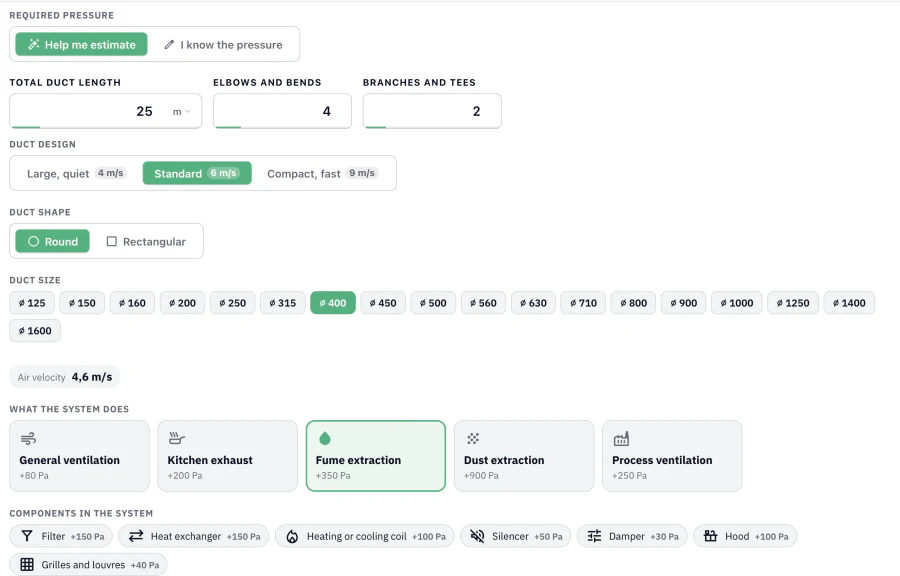900x576 pixels.
Task: Click the Kitchen exhaust pan icon
Action: coord(177,439)
